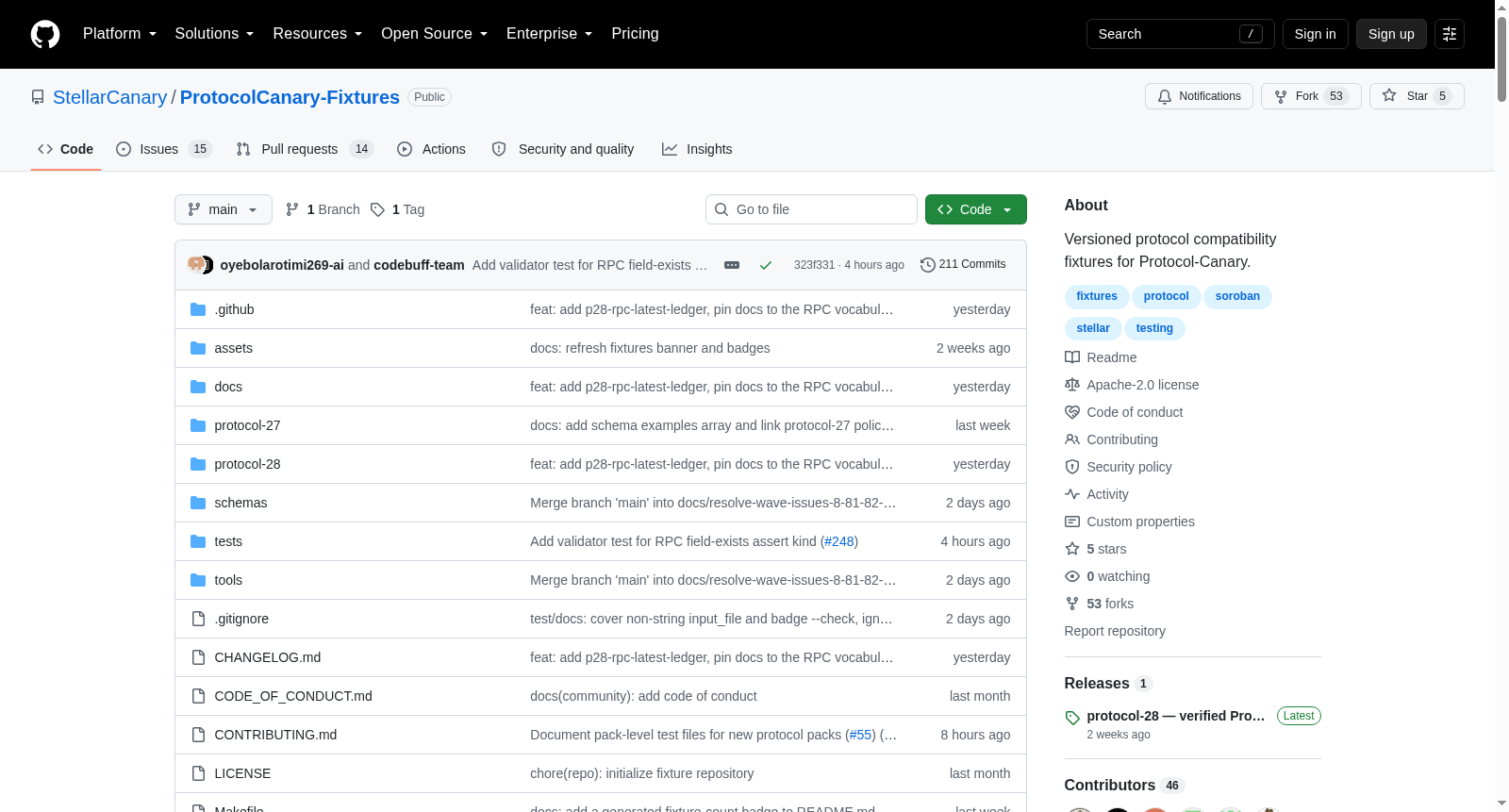Click the Sign in button

pyautogui.click(x=1316, y=34)
